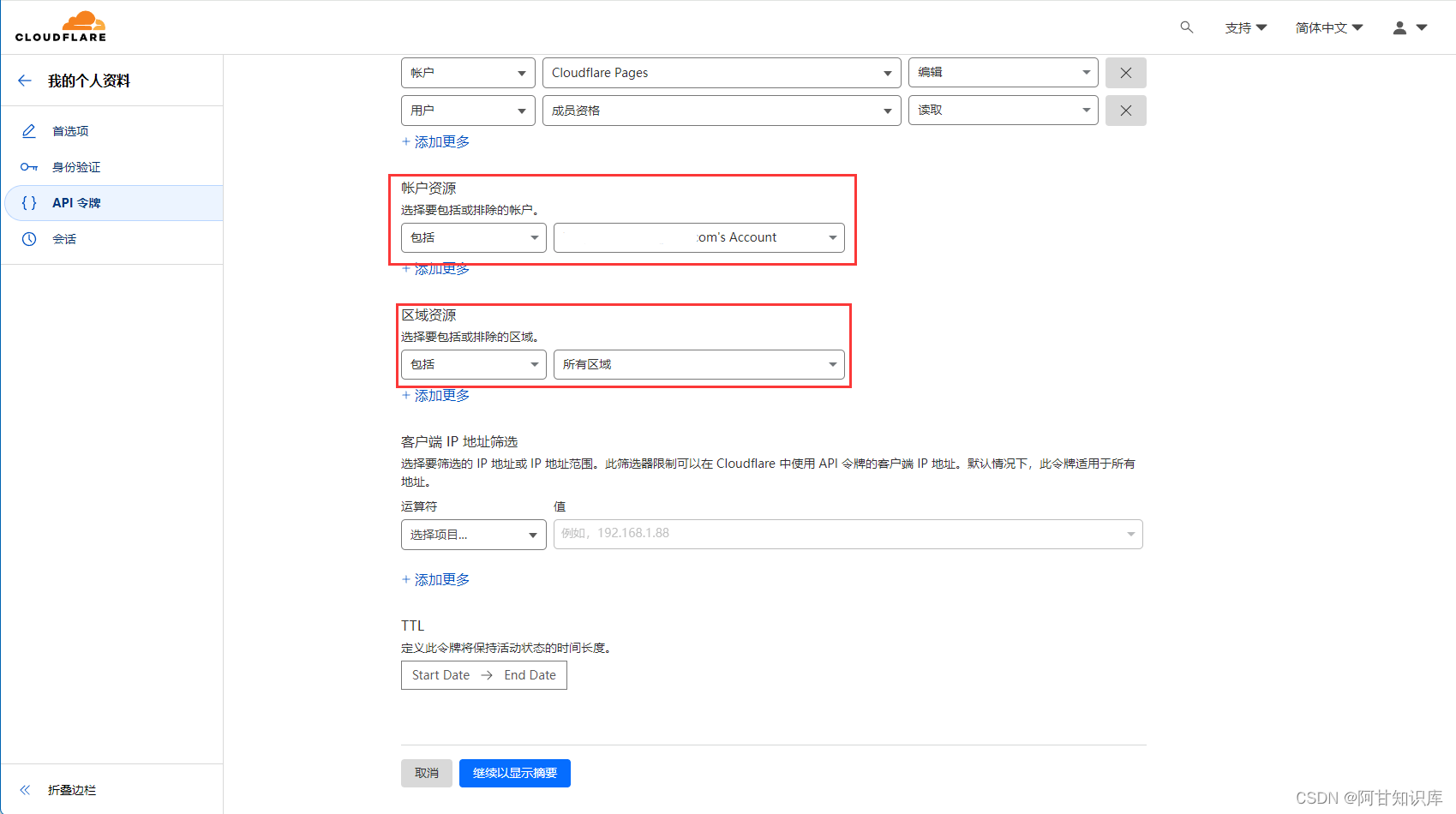
Task: Open the user account profile icon
Action: pos(1399,27)
